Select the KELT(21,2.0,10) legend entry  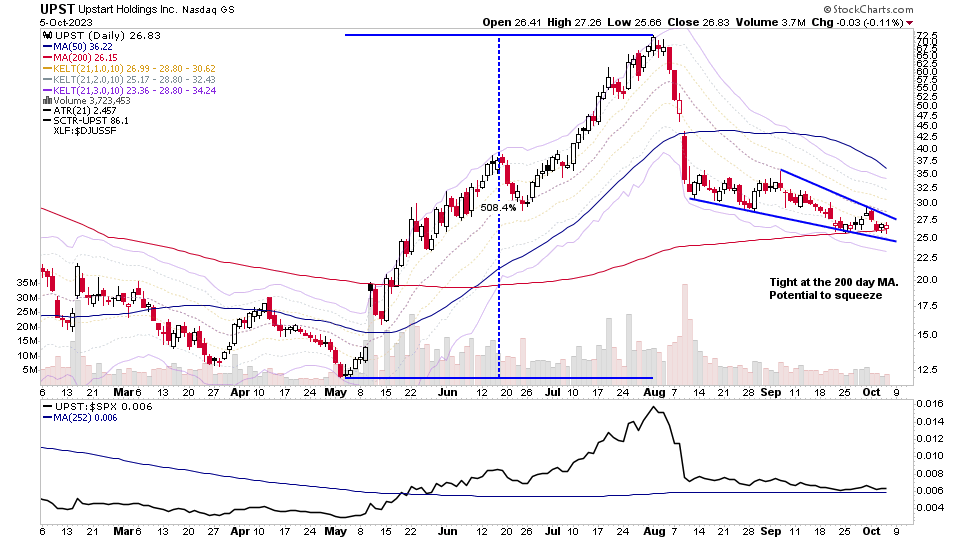[129, 80]
